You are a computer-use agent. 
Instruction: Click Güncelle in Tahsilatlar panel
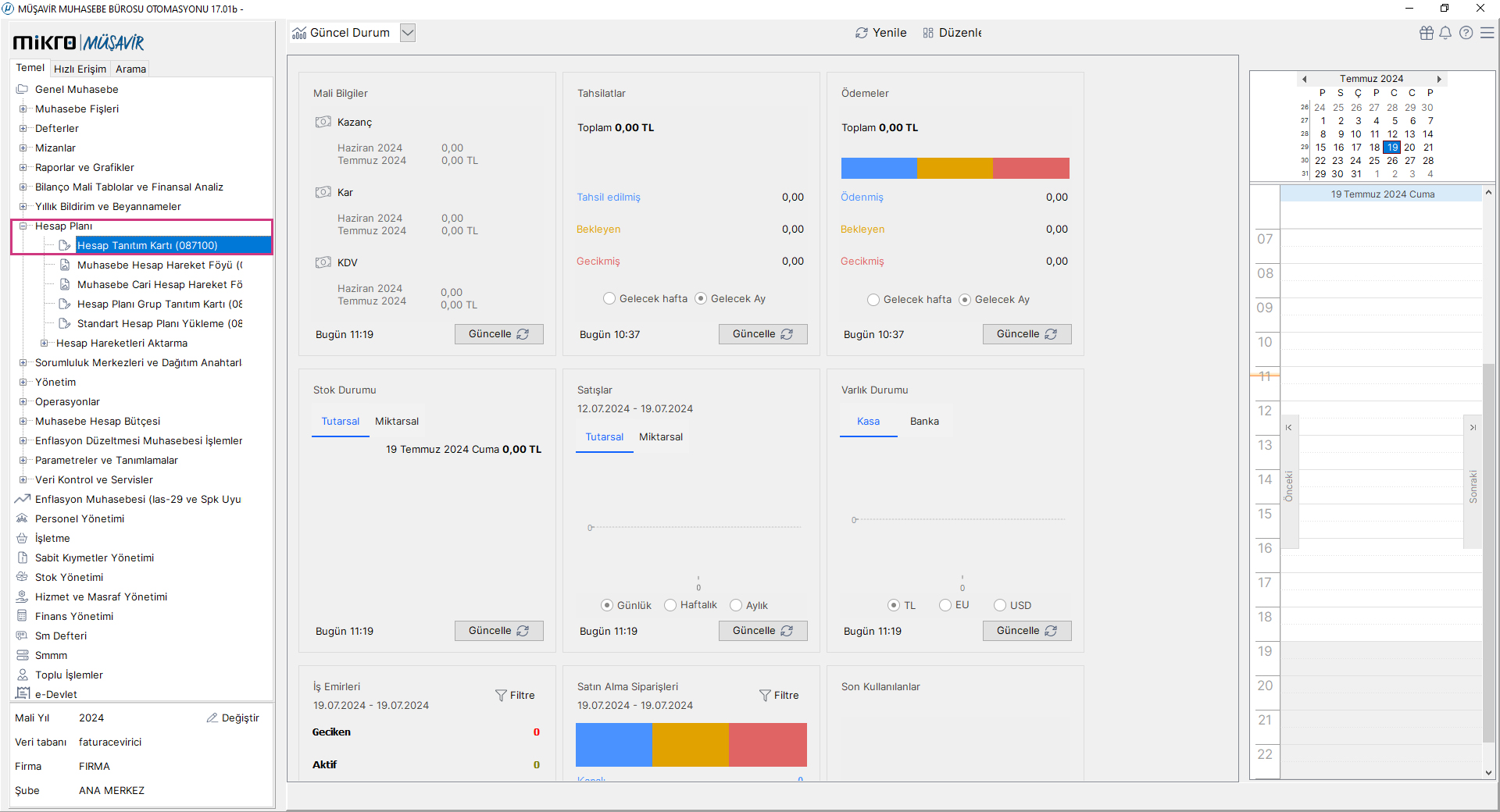(x=762, y=334)
